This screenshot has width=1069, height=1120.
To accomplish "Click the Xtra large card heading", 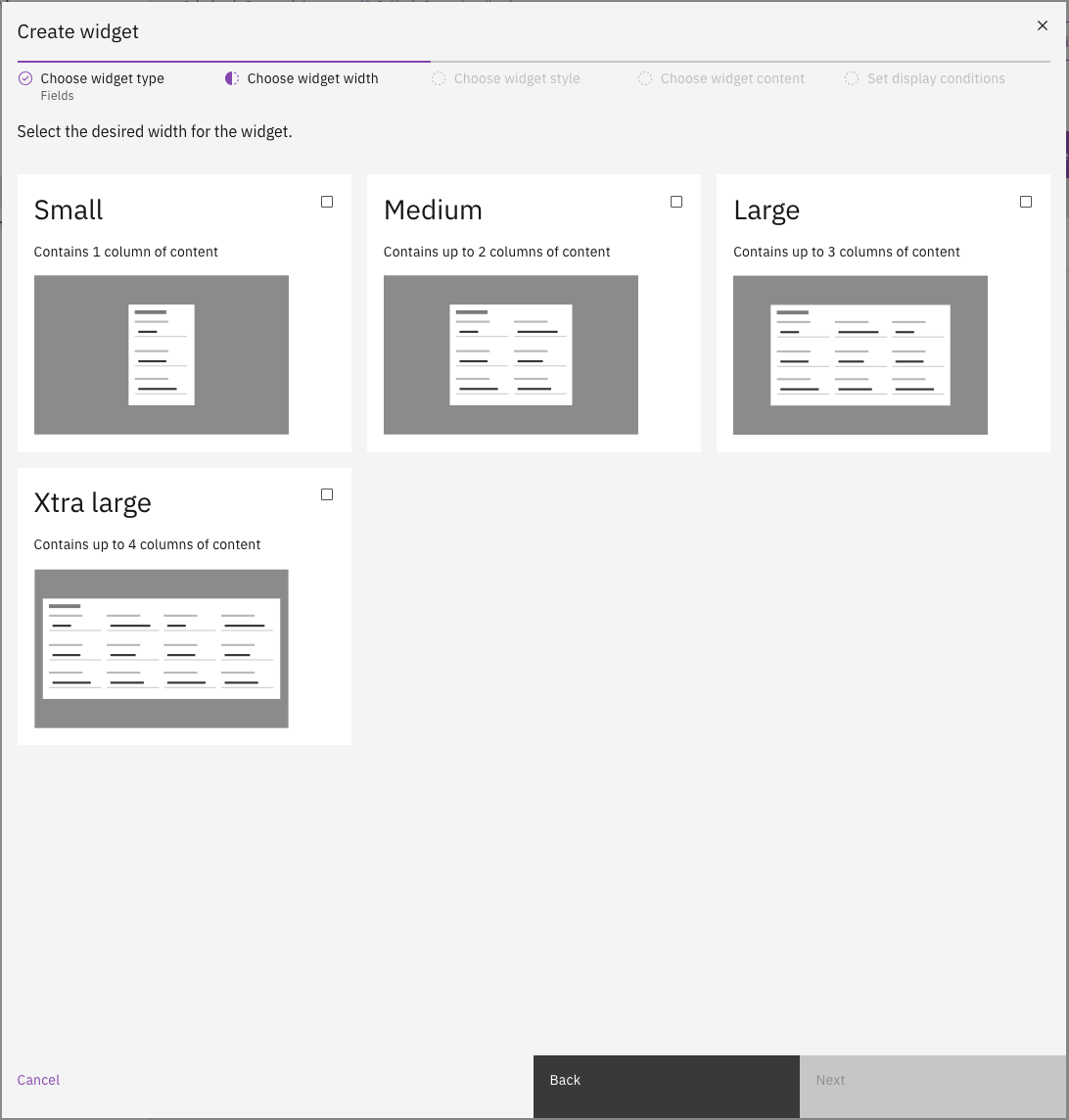I will click(93, 502).
